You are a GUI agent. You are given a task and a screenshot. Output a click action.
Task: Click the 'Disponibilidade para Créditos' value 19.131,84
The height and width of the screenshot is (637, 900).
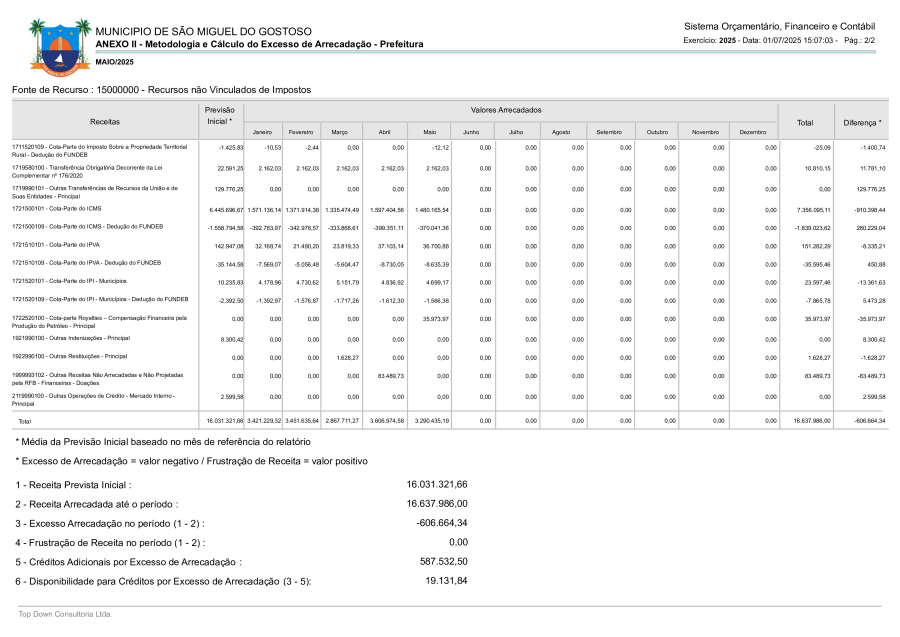point(446,581)
